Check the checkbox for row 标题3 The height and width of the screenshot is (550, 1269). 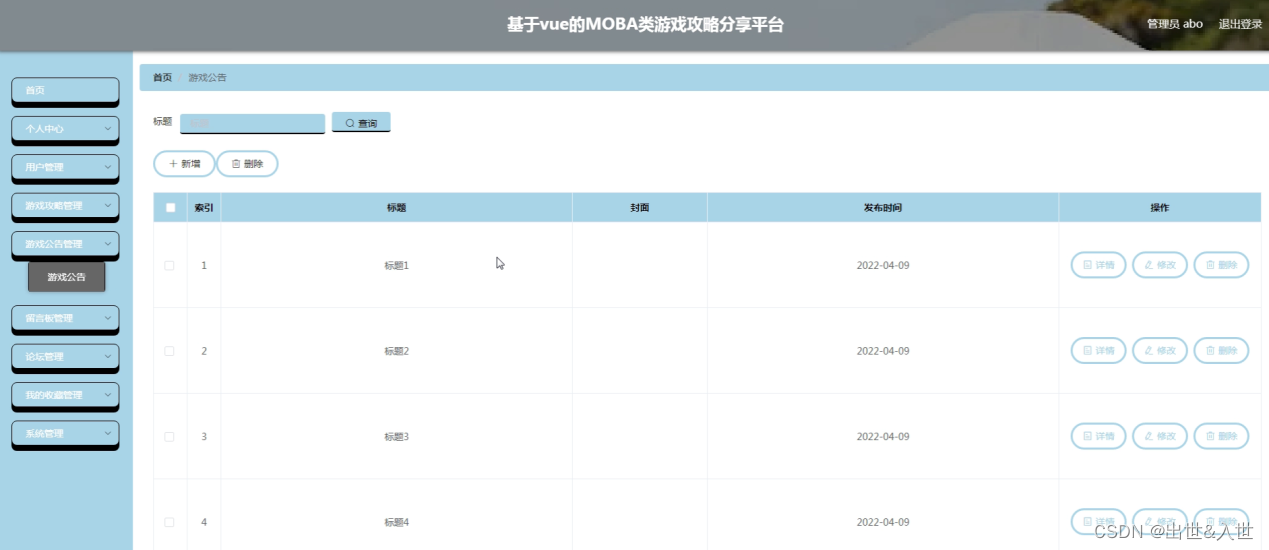pos(169,437)
